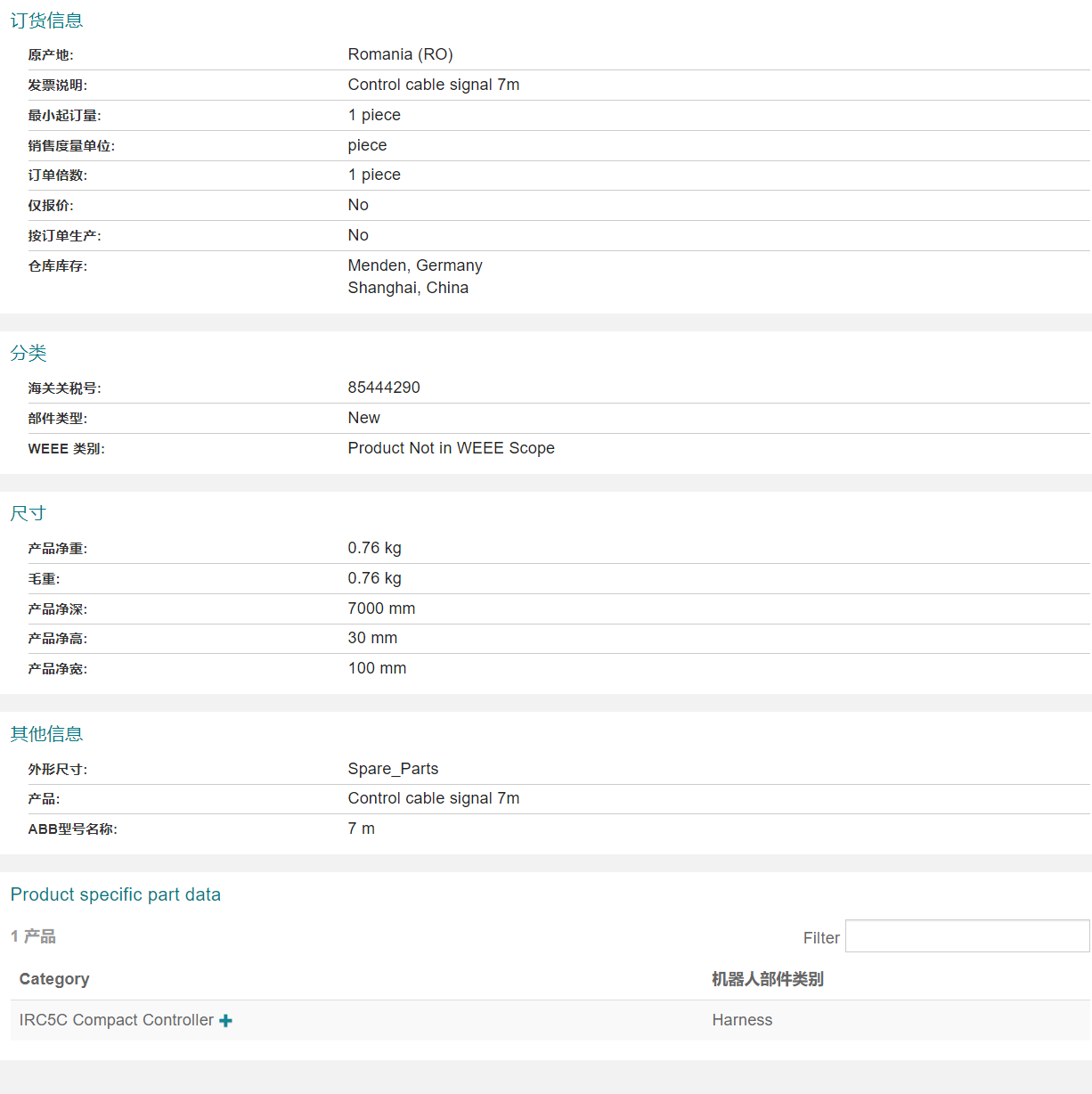Click the 其他信息 section heading
The height and width of the screenshot is (1094, 1092).
click(46, 734)
